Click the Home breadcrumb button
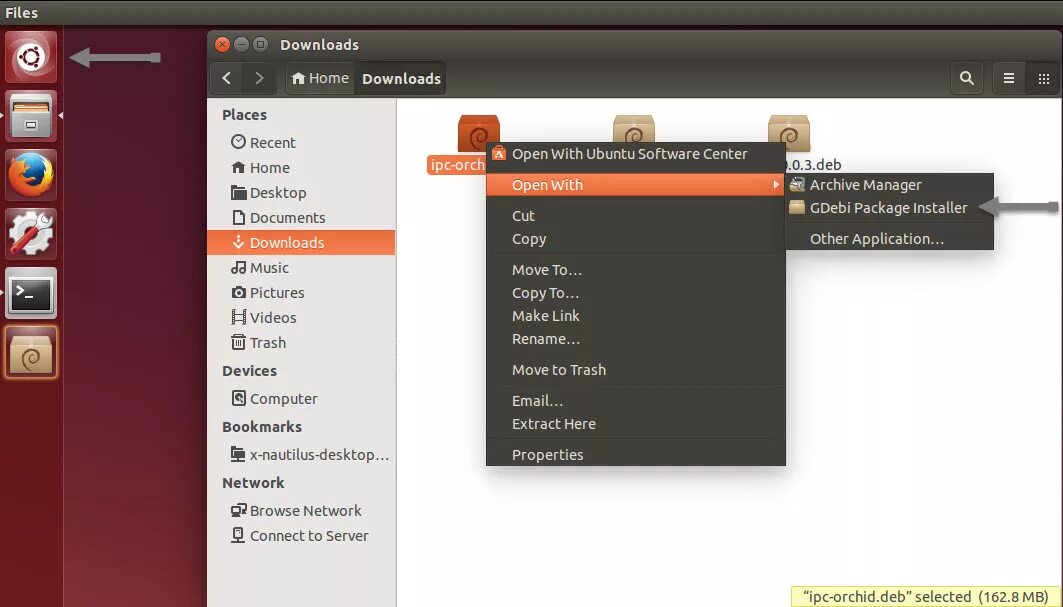The image size is (1063, 607). coord(320,79)
